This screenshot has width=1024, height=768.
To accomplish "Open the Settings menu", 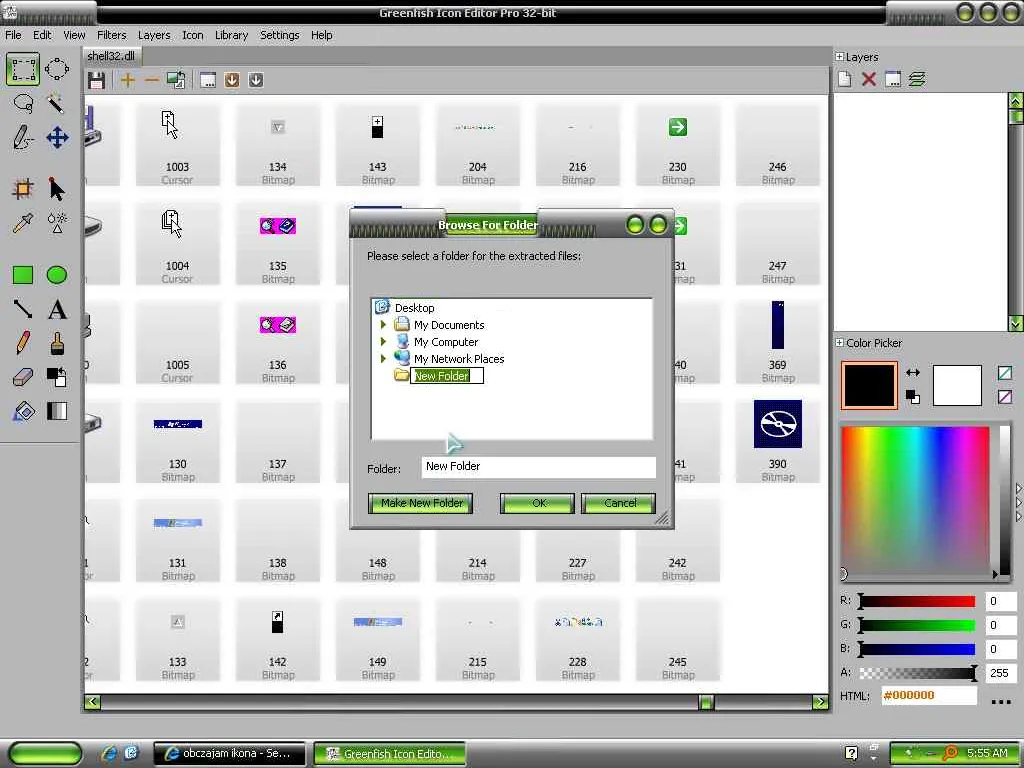I will coord(280,35).
